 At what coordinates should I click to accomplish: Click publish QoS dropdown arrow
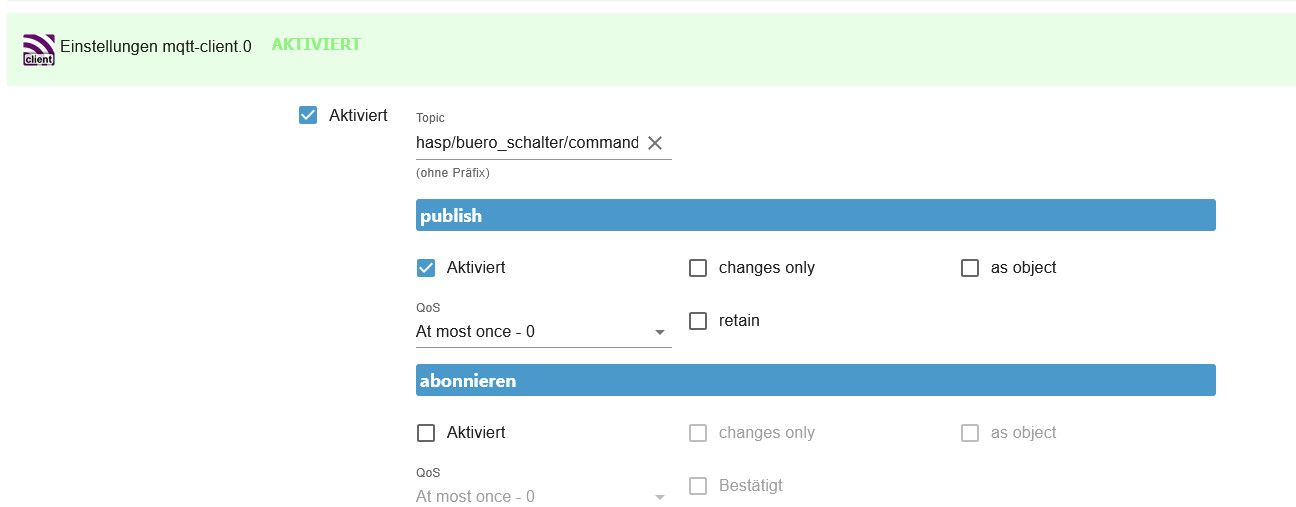tap(660, 332)
